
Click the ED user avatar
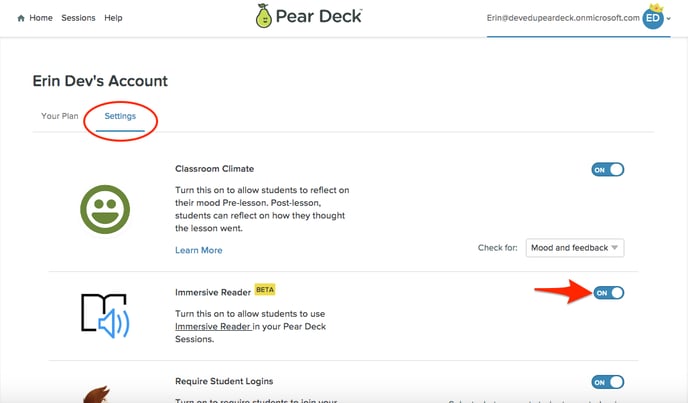(x=652, y=17)
